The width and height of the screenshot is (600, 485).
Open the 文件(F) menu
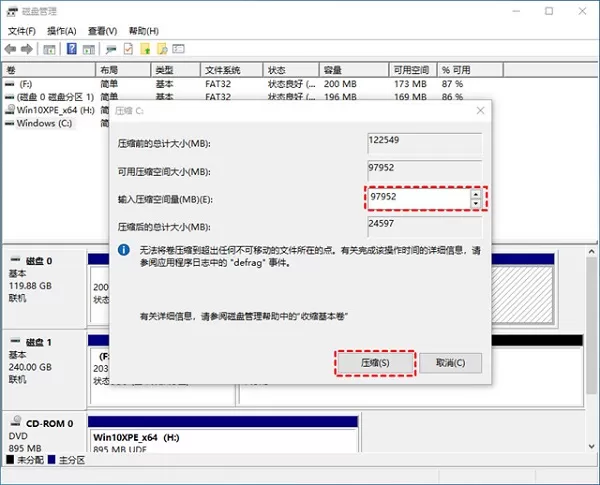[22, 31]
